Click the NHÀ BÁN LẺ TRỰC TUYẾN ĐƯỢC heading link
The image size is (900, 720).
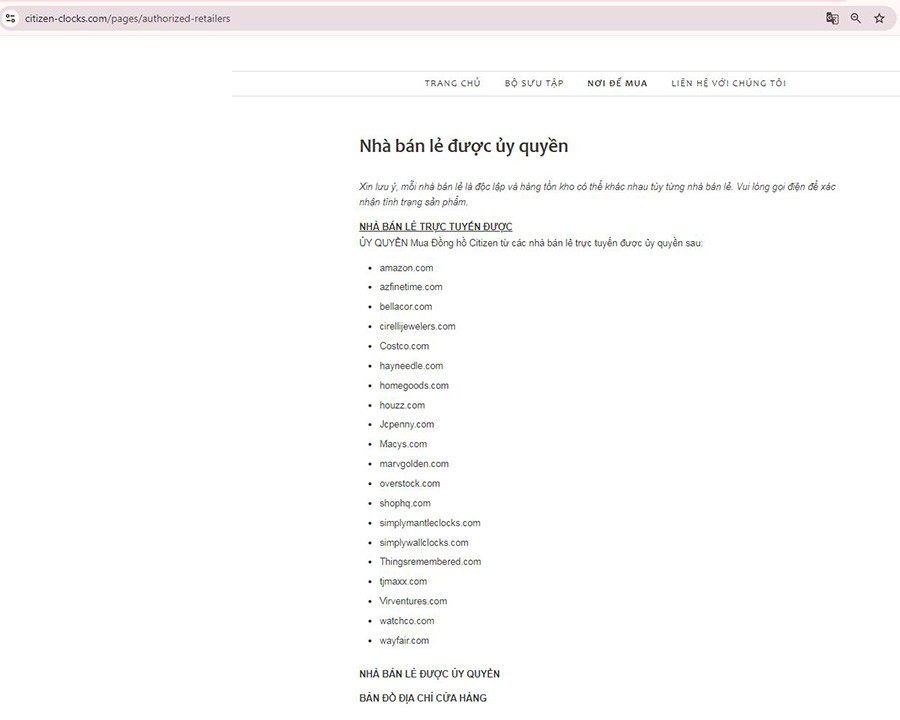point(436,227)
